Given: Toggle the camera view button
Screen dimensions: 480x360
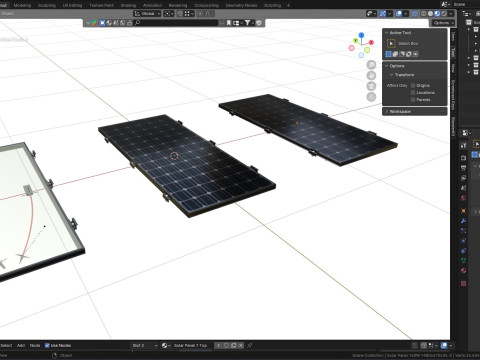Looking at the screenshot, I should [371, 86].
